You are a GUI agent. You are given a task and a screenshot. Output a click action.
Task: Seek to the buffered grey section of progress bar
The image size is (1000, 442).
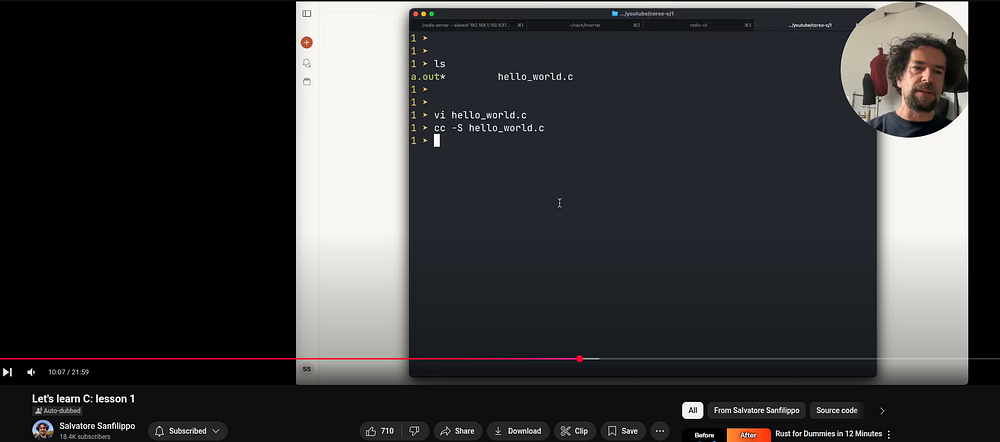click(x=591, y=358)
